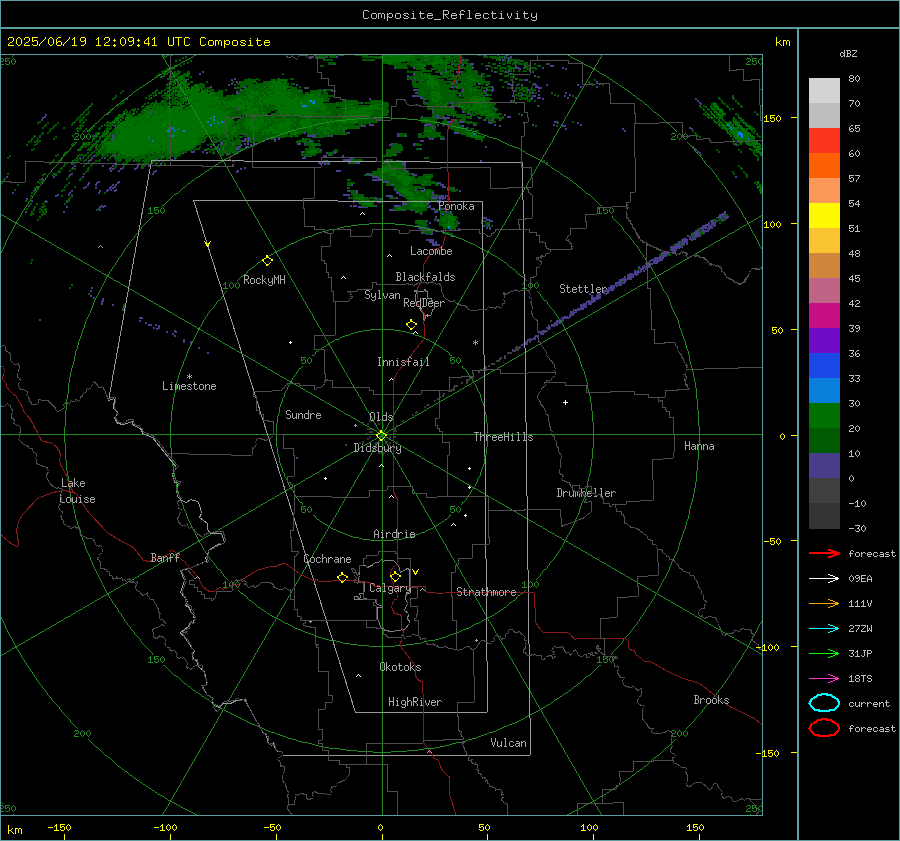Click the Banff label
900x841 pixels.
point(165,557)
